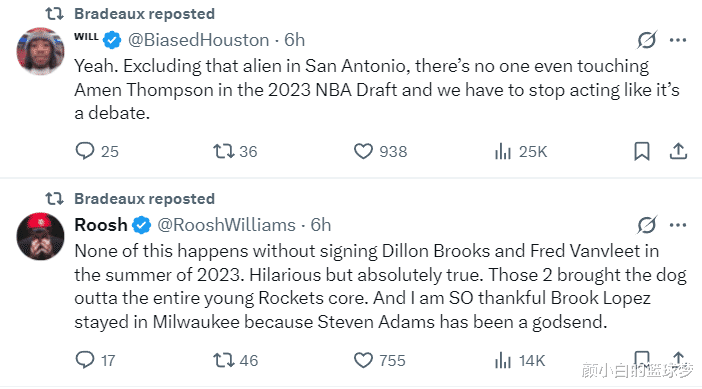The image size is (702, 389).
Task: Open first Bradeaux reposted label
Action: point(144,14)
